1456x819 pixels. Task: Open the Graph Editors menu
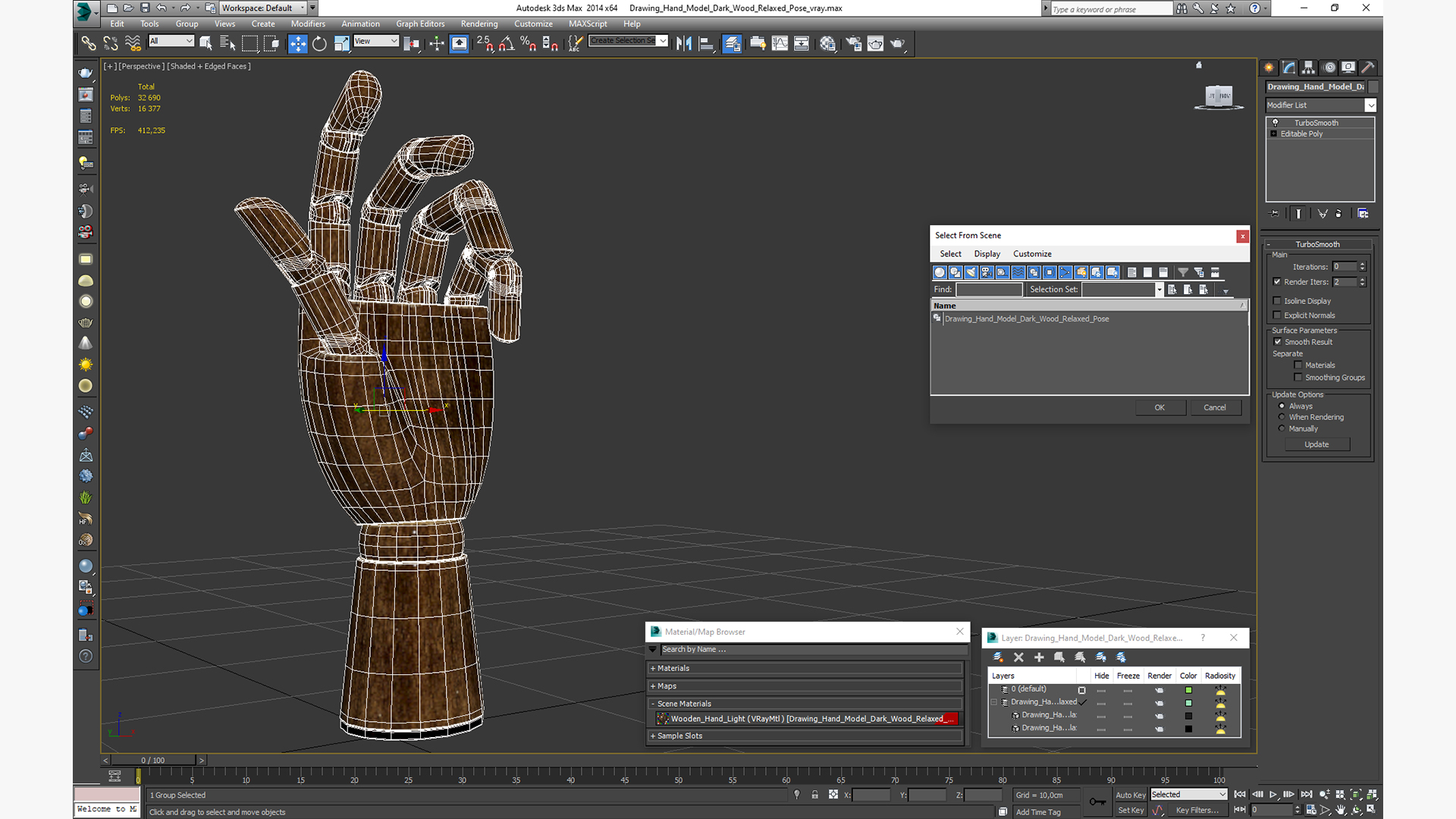click(420, 24)
